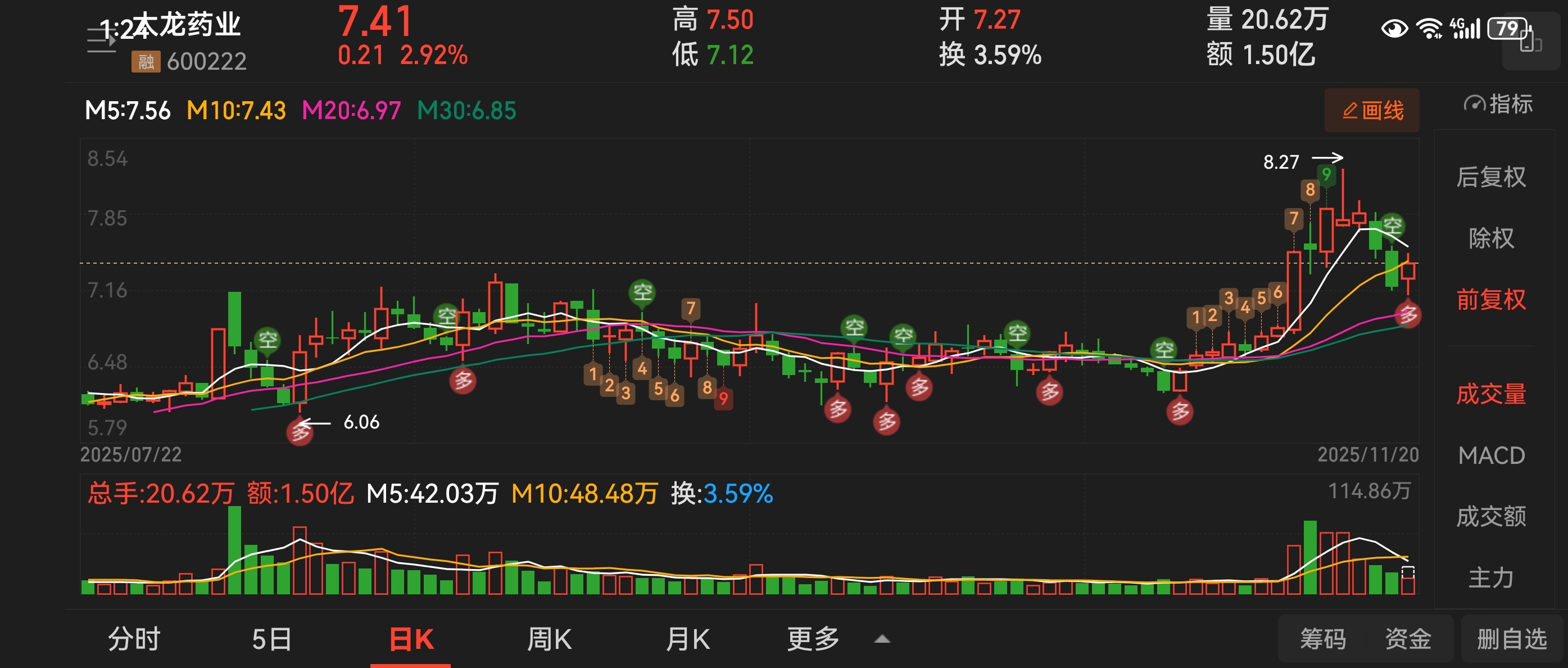
Task: Switch sub-chart to MACD indicator
Action: pos(1490,455)
